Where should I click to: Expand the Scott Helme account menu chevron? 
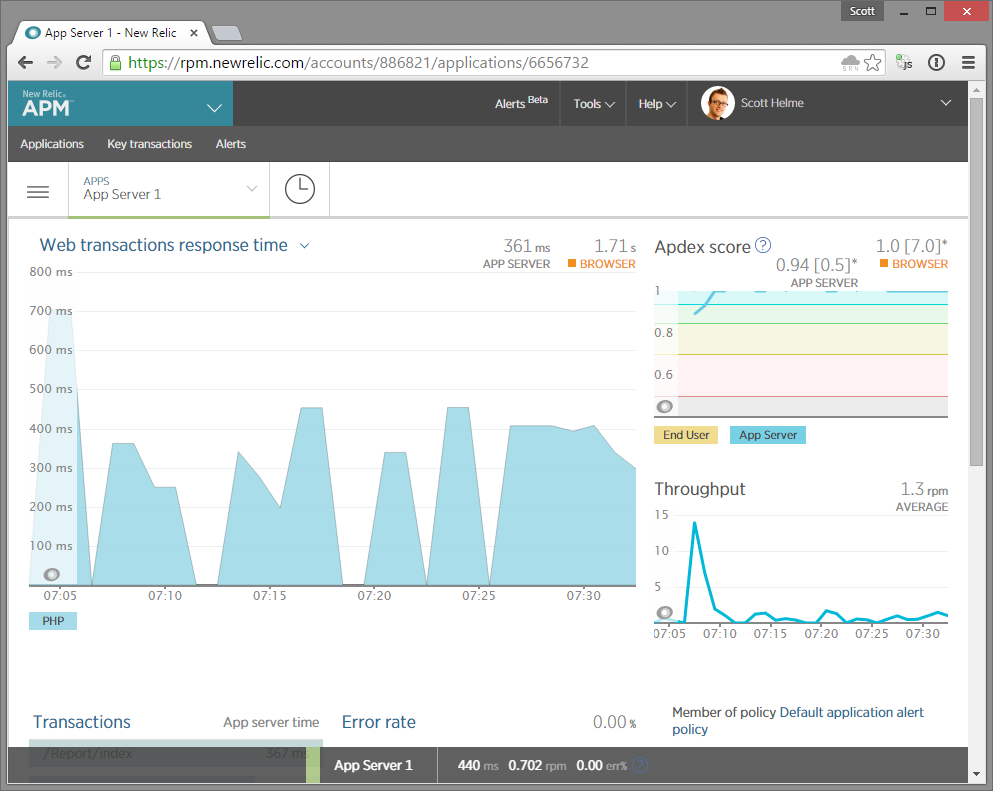coord(946,103)
